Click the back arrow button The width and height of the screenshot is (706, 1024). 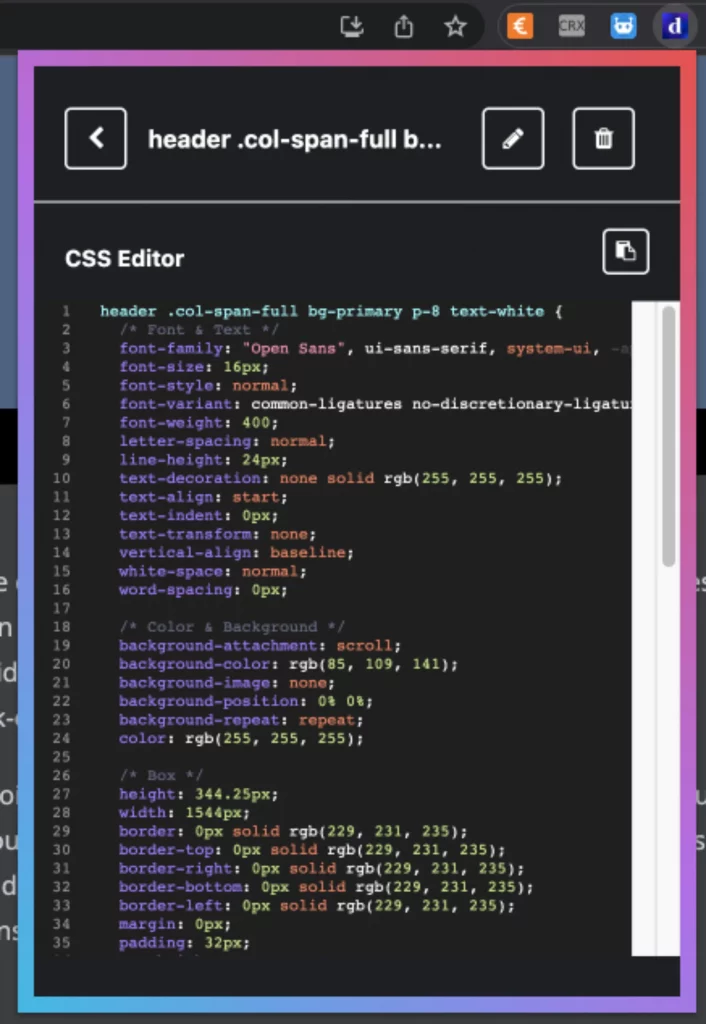(96, 138)
